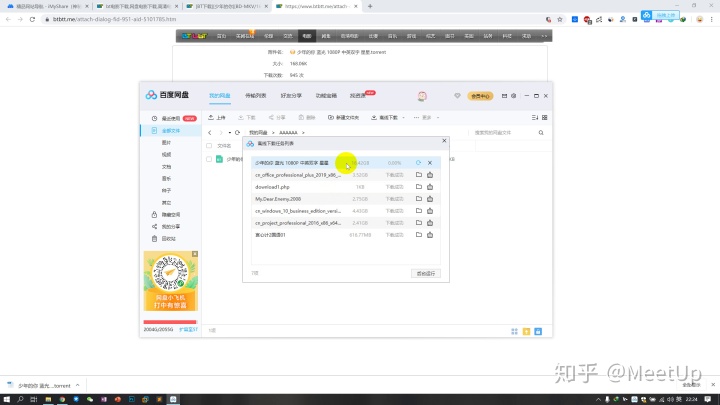Click the background run button in the dialog
This screenshot has height=405, width=720.
[426, 273]
